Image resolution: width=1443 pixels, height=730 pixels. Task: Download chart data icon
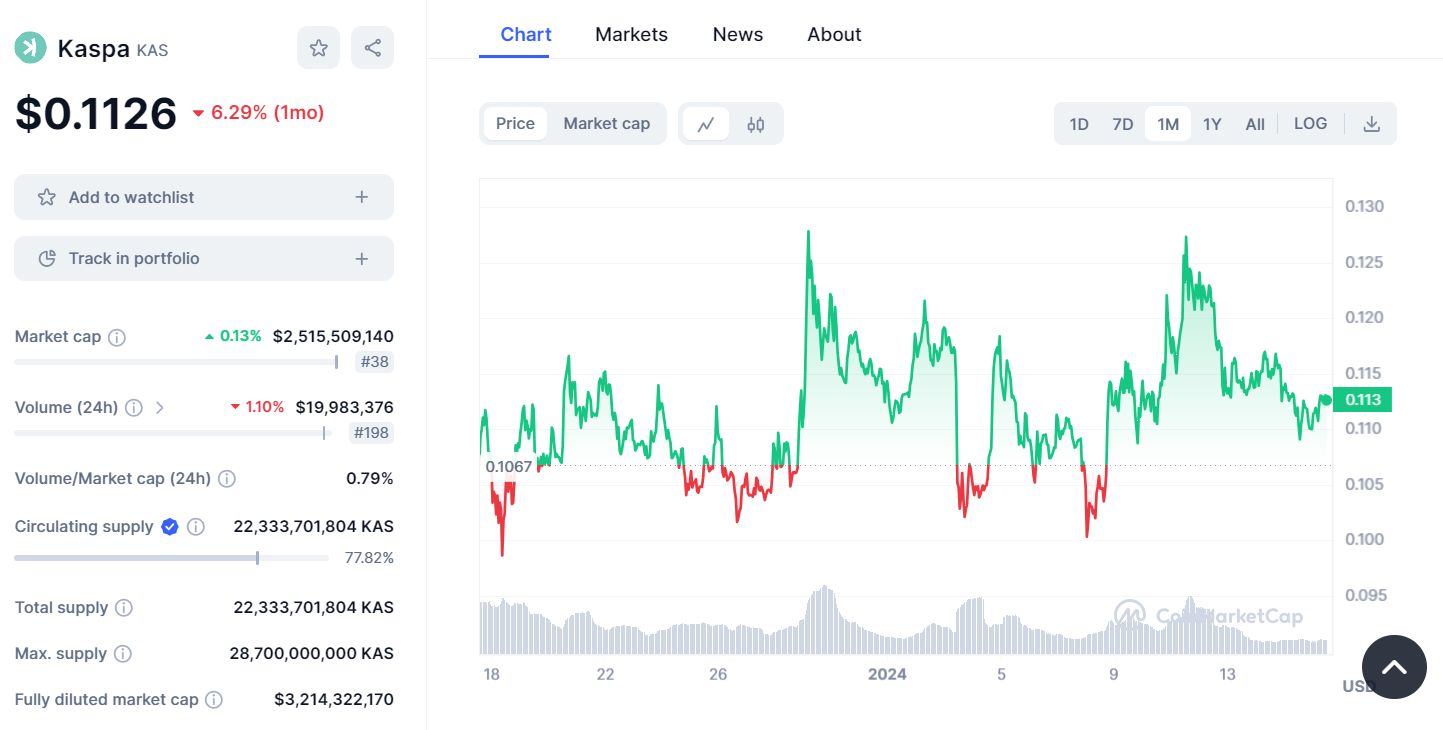point(1372,124)
